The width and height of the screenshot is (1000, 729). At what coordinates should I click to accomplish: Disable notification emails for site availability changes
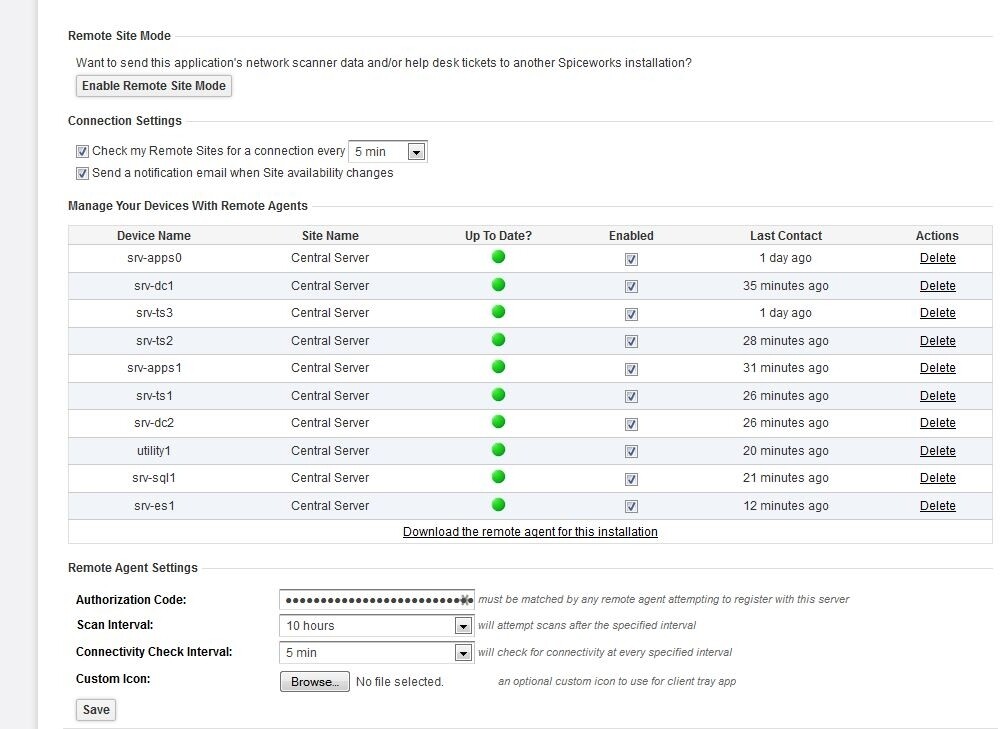point(82,173)
